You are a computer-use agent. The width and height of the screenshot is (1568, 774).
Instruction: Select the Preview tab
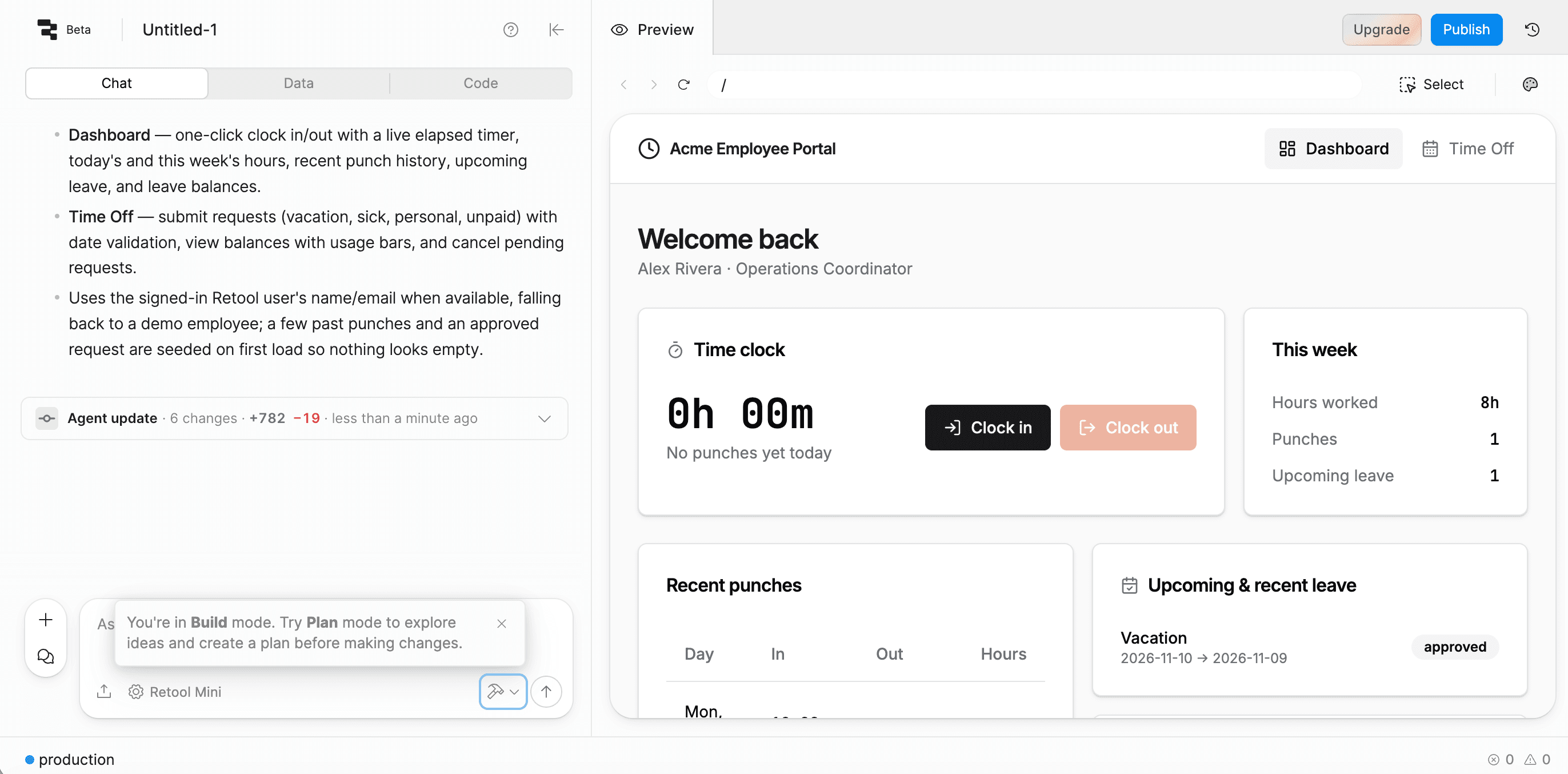pyautogui.click(x=652, y=30)
